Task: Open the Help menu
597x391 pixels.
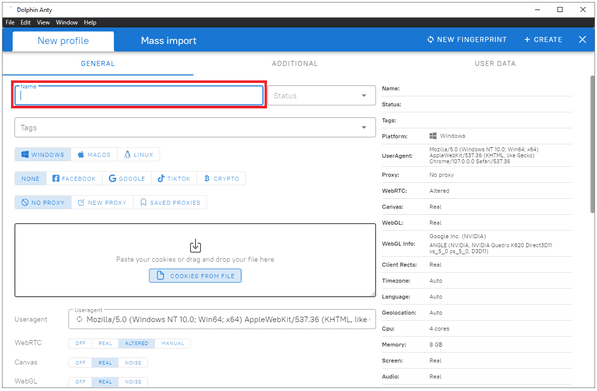Action: pos(90,22)
